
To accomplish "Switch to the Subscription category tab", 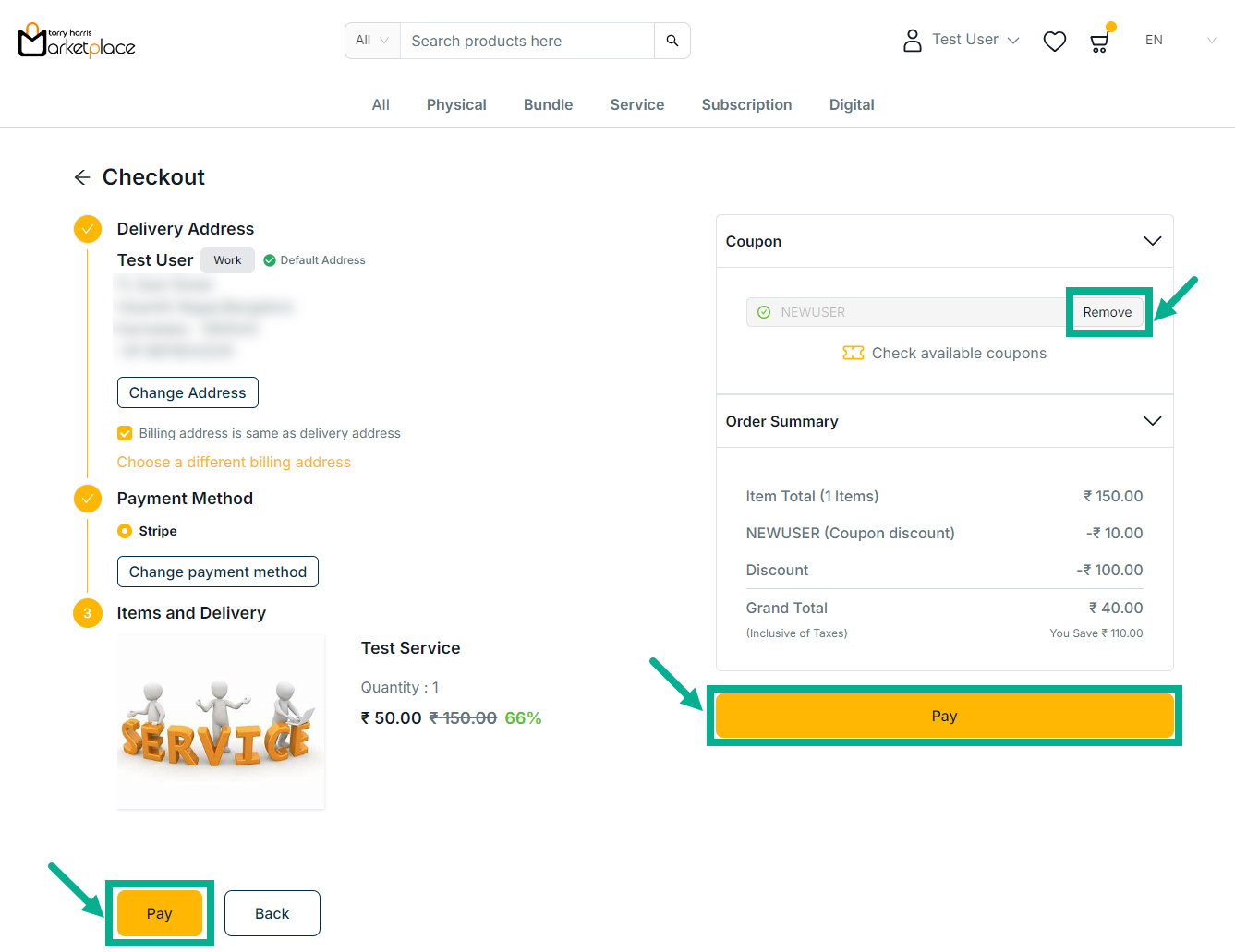I will coord(746,105).
